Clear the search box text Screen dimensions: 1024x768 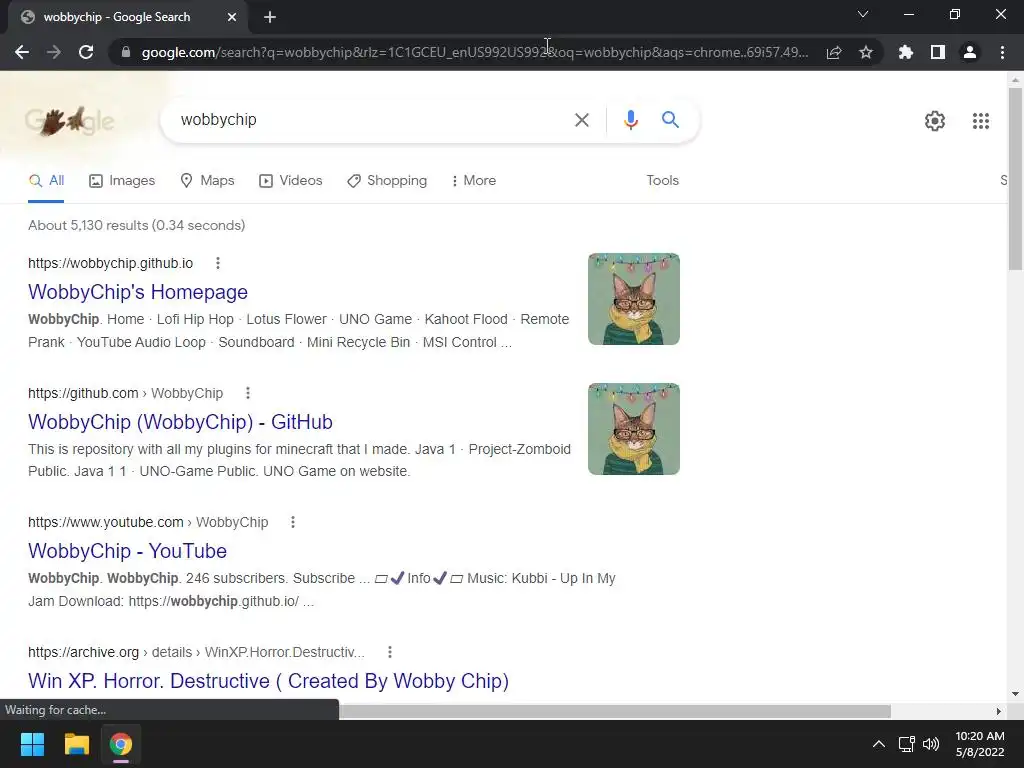coord(581,120)
